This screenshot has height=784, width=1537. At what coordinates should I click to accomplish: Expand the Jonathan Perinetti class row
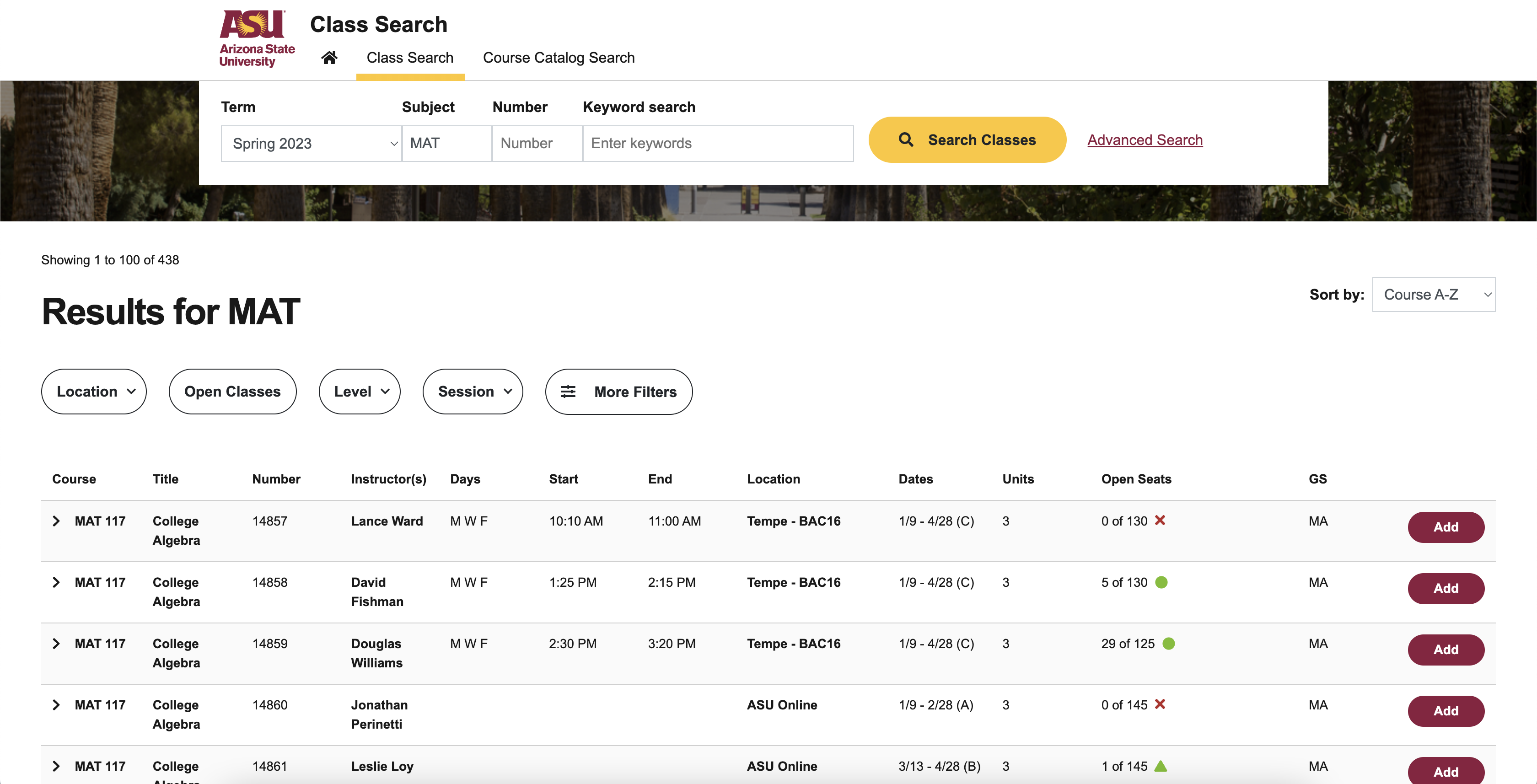click(56, 705)
